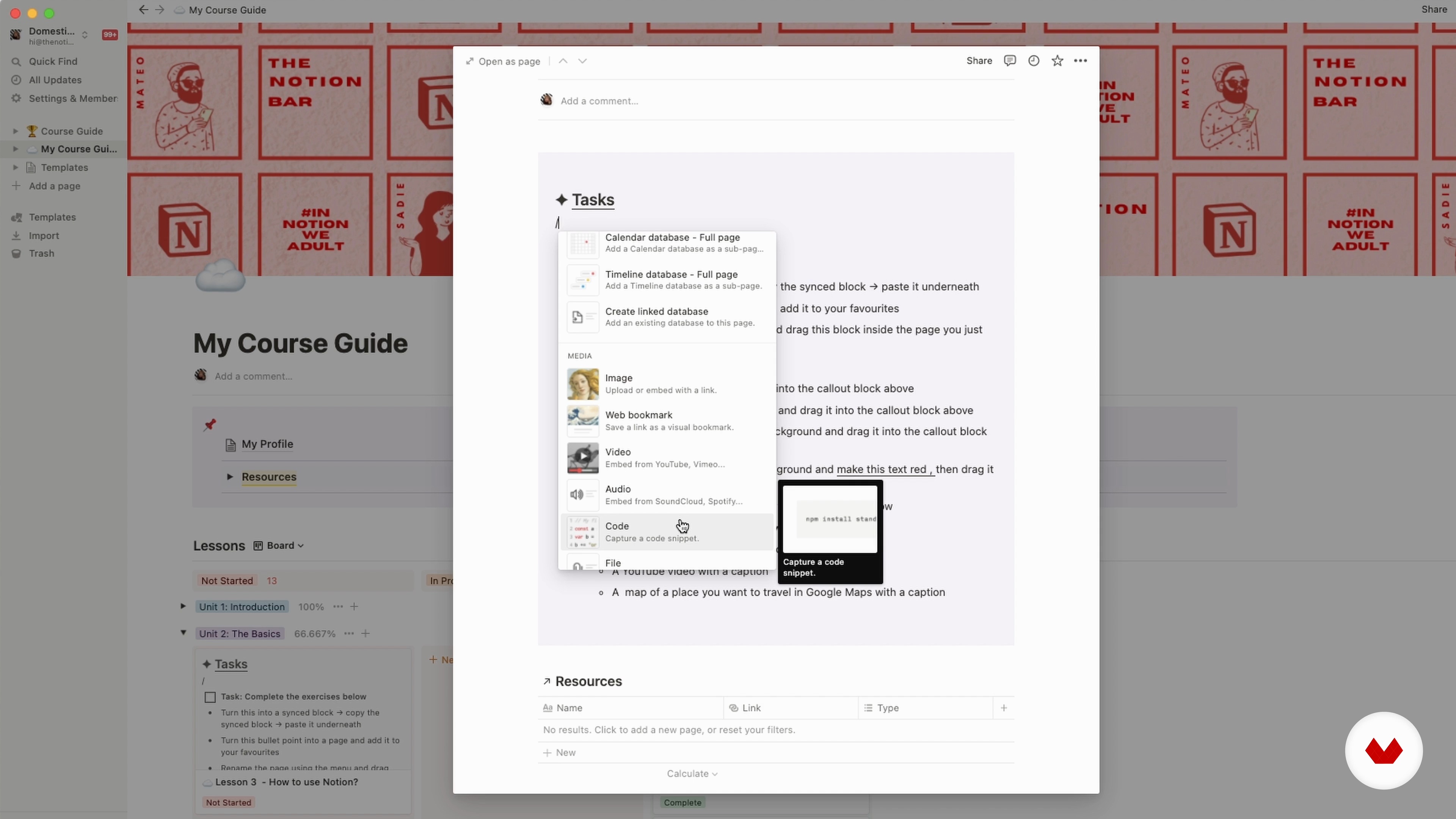Image resolution: width=1456 pixels, height=819 pixels.
Task: Click the 99+ notification badge
Action: pyautogui.click(x=110, y=35)
